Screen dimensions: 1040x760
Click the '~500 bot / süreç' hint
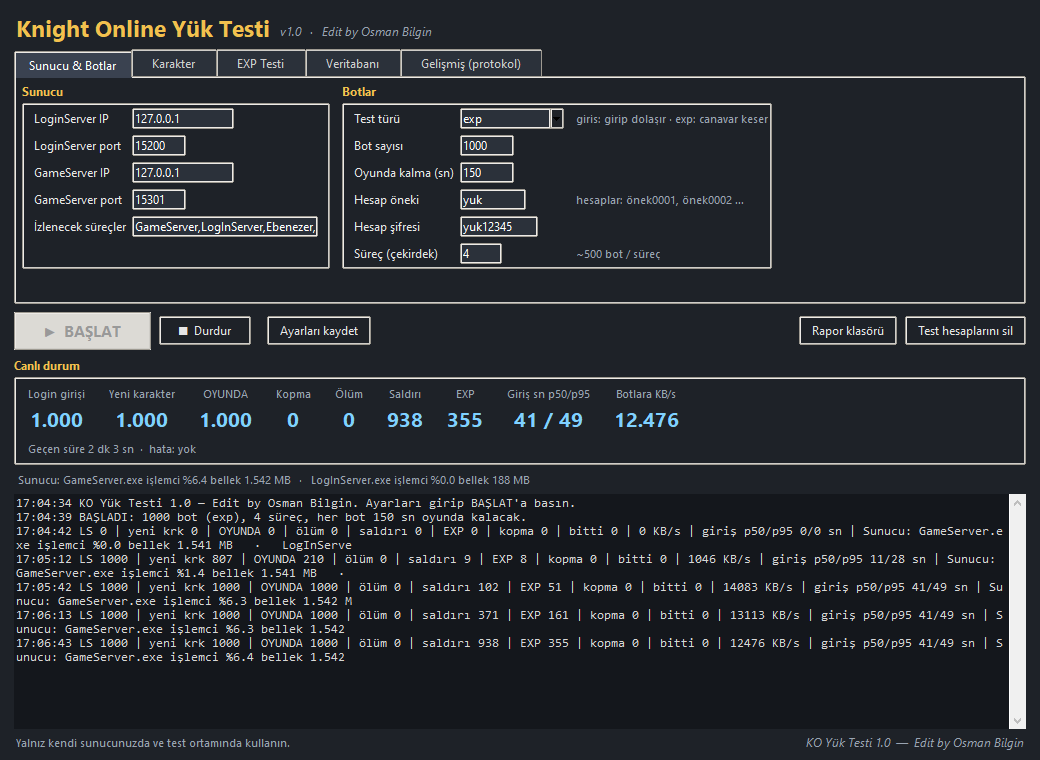618,254
